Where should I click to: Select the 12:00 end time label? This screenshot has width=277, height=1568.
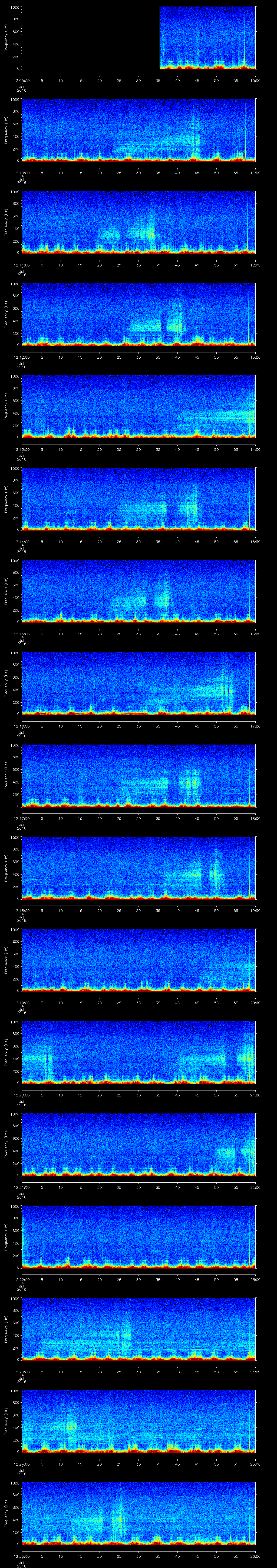[x=255, y=265]
